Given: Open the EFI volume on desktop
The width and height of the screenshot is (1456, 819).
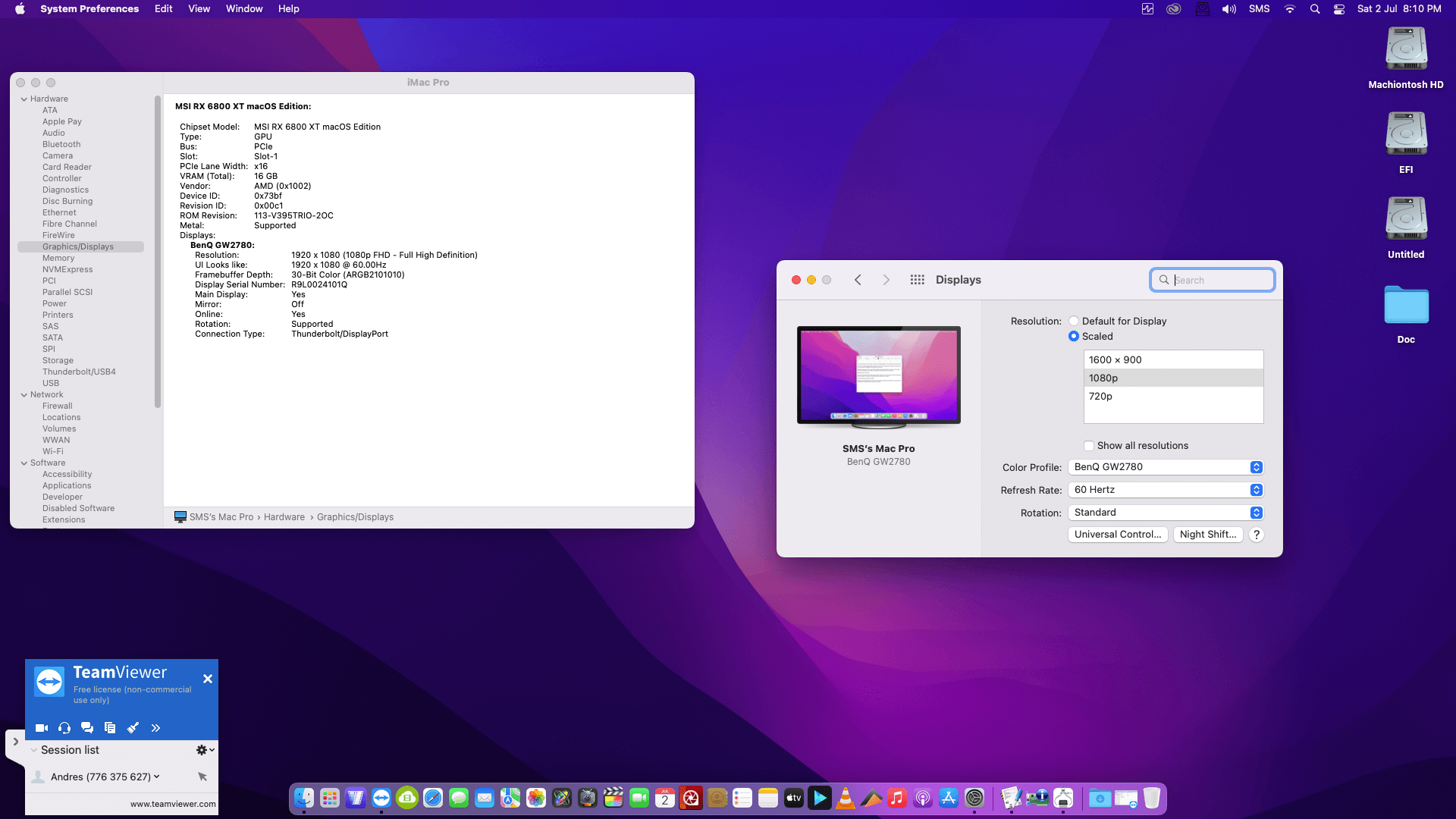Looking at the screenshot, I should pyautogui.click(x=1406, y=143).
